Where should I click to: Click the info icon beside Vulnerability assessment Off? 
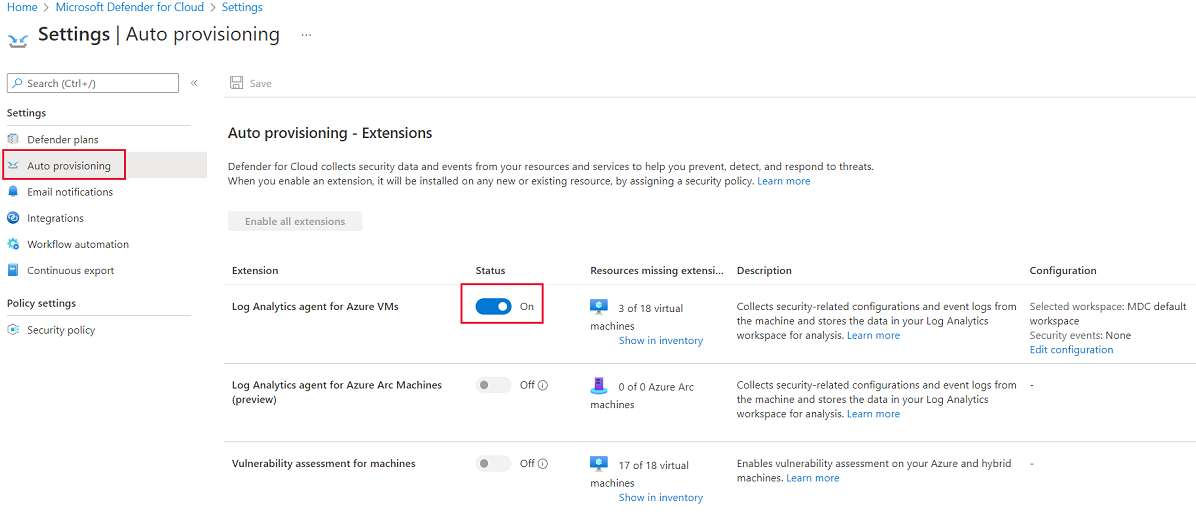(543, 463)
